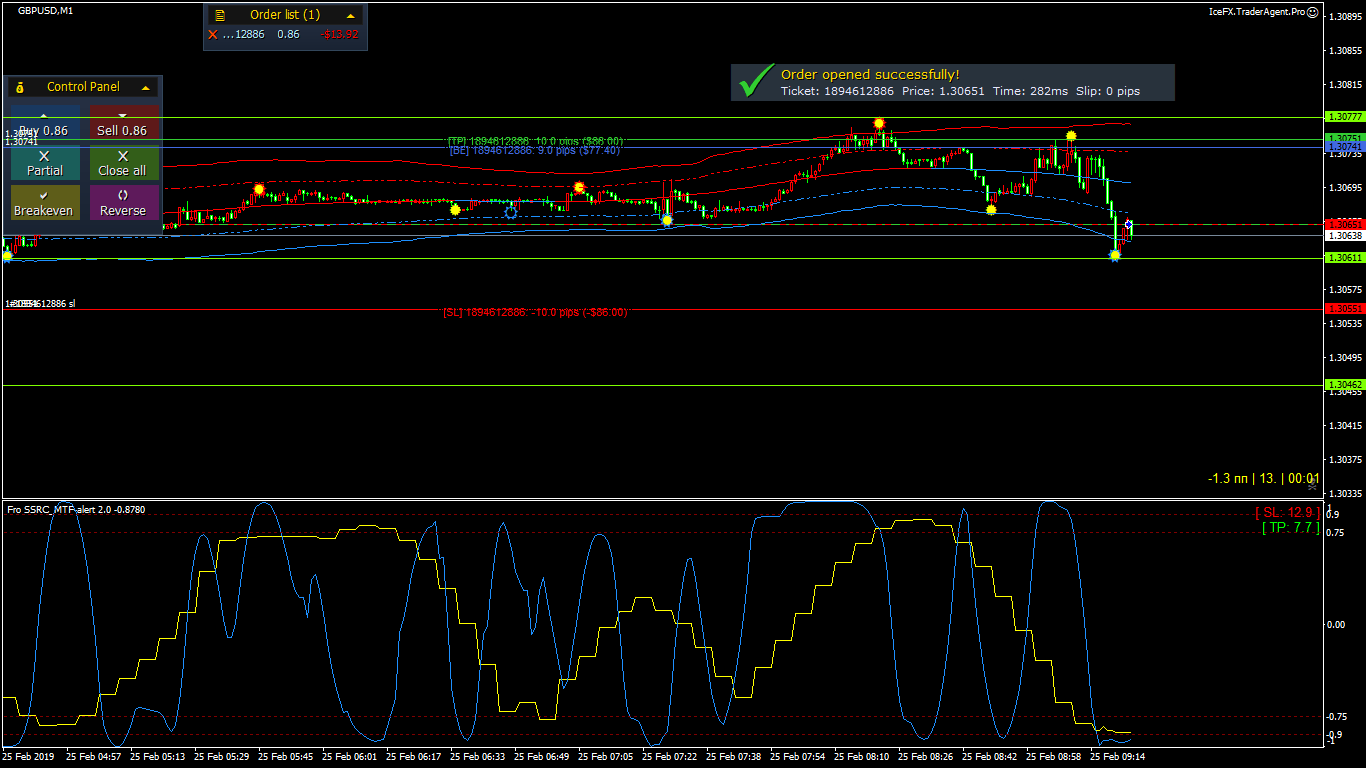Viewport: 1366px width, 768px height.
Task: Click the green 1.30777 price tag
Action: 1343,117
